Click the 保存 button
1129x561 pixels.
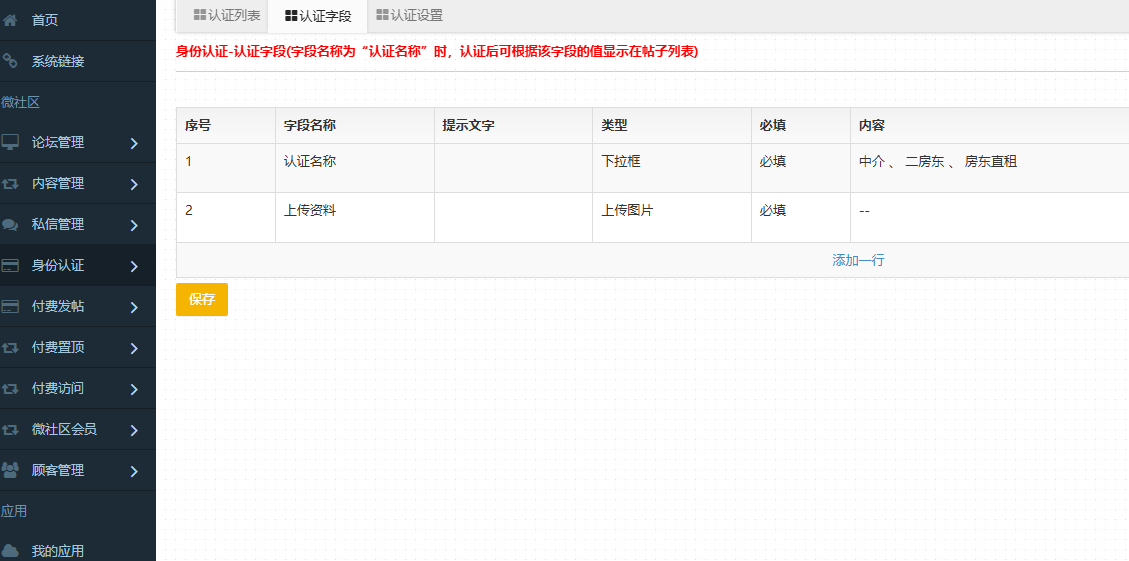coord(202,299)
